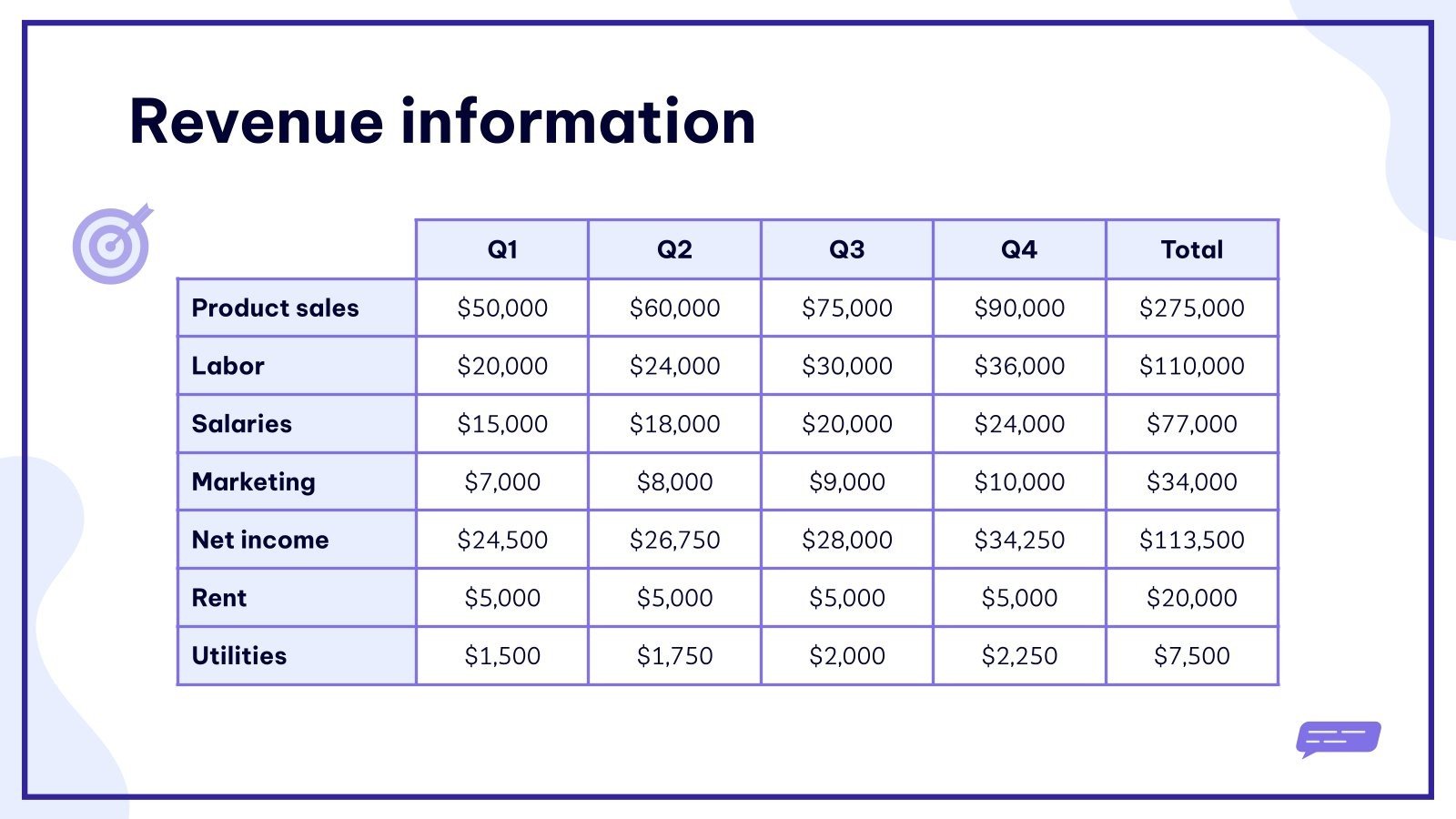The width and height of the screenshot is (1456, 819).
Task: Select the $113,500 net income total
Action: tap(1191, 540)
